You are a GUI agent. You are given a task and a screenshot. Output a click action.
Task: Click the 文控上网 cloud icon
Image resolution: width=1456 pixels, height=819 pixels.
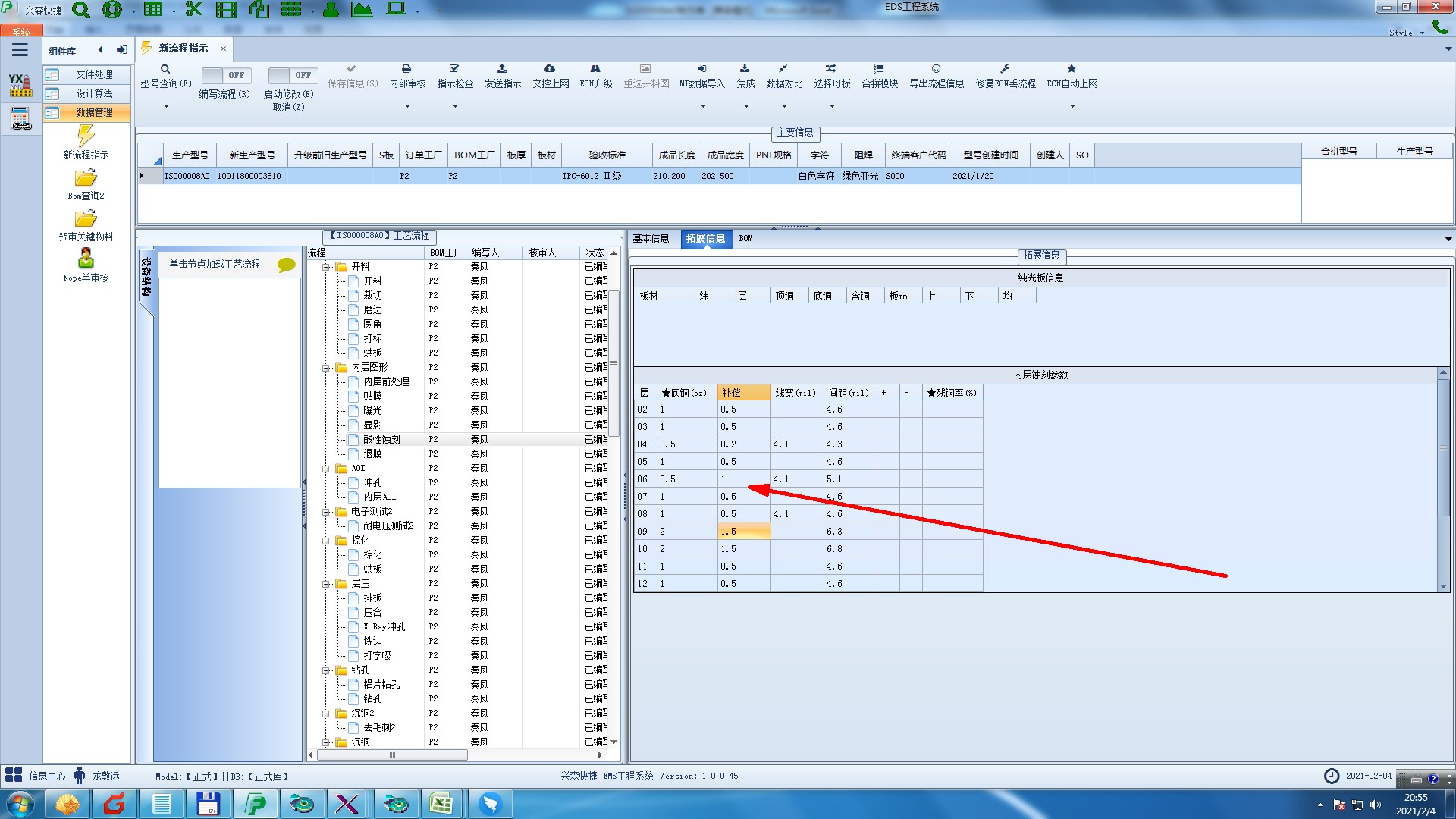click(x=550, y=69)
